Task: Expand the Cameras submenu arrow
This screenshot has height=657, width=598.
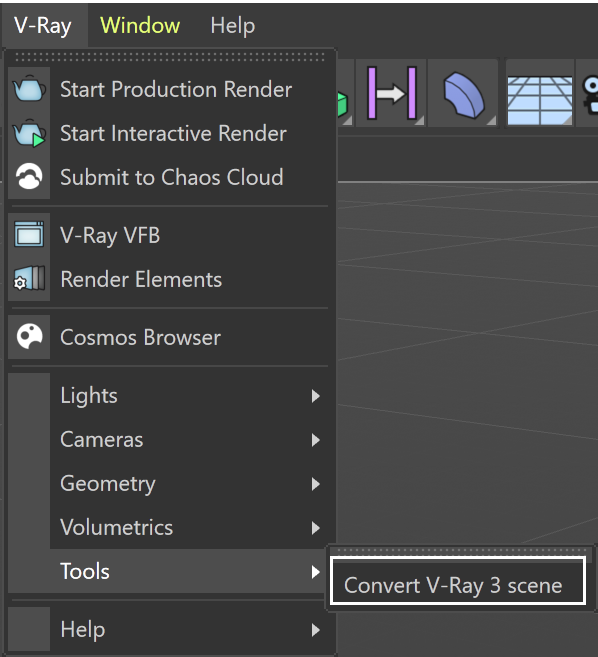Action: pos(316,440)
